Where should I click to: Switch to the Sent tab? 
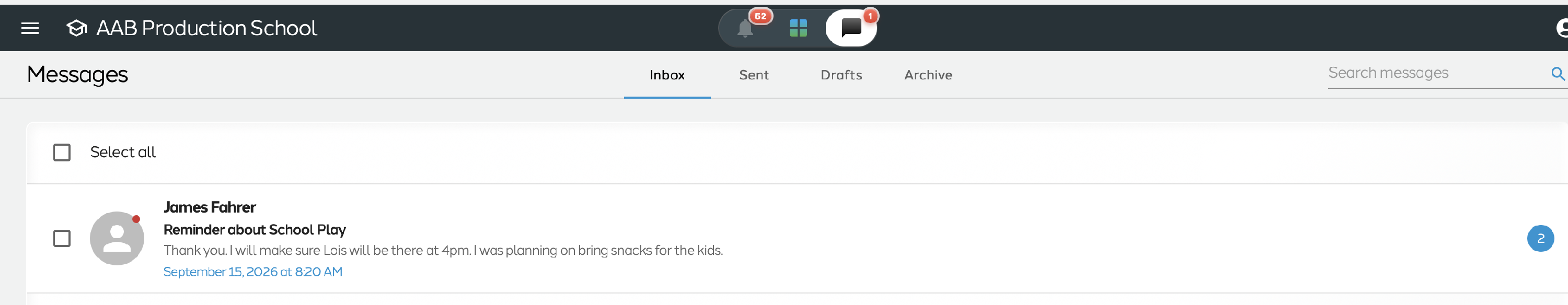pyautogui.click(x=754, y=75)
